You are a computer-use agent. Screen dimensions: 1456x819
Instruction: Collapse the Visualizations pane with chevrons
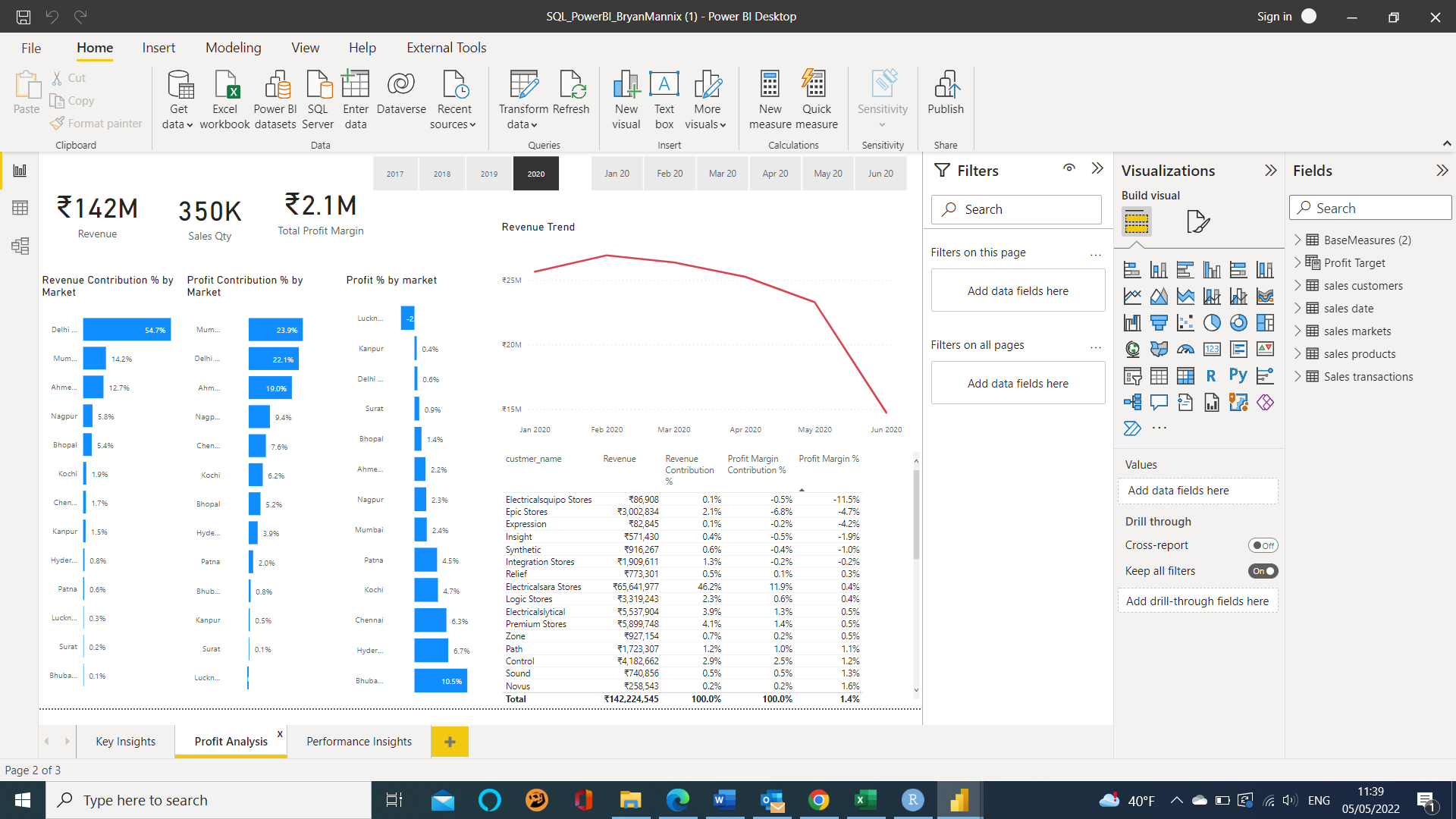(1270, 171)
